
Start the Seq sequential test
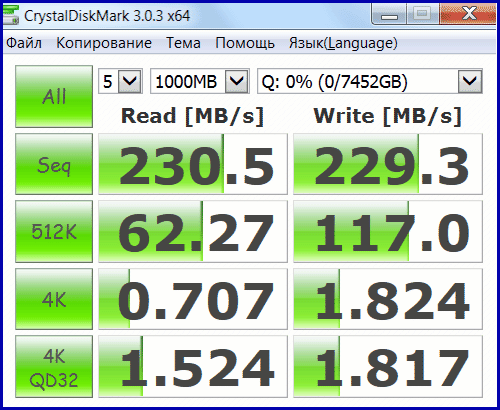54,164
